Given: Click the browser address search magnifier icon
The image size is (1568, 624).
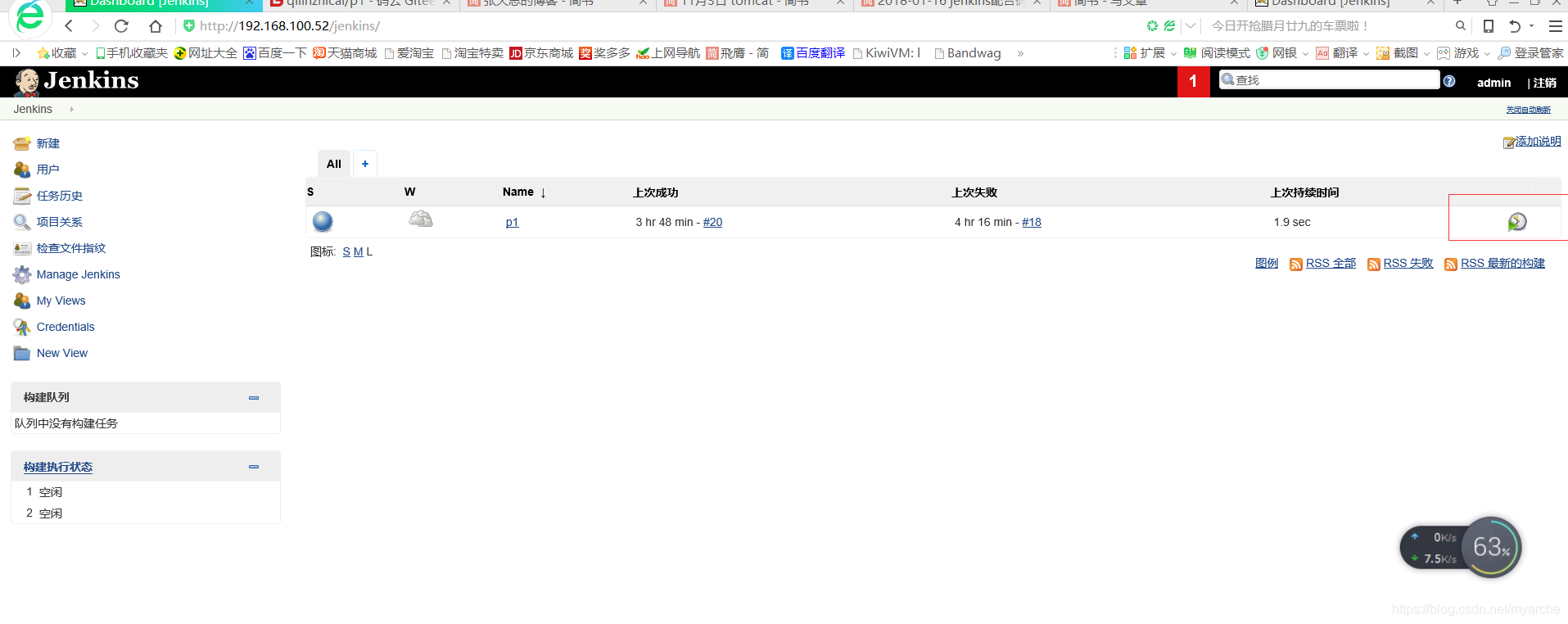Looking at the screenshot, I should (1460, 26).
